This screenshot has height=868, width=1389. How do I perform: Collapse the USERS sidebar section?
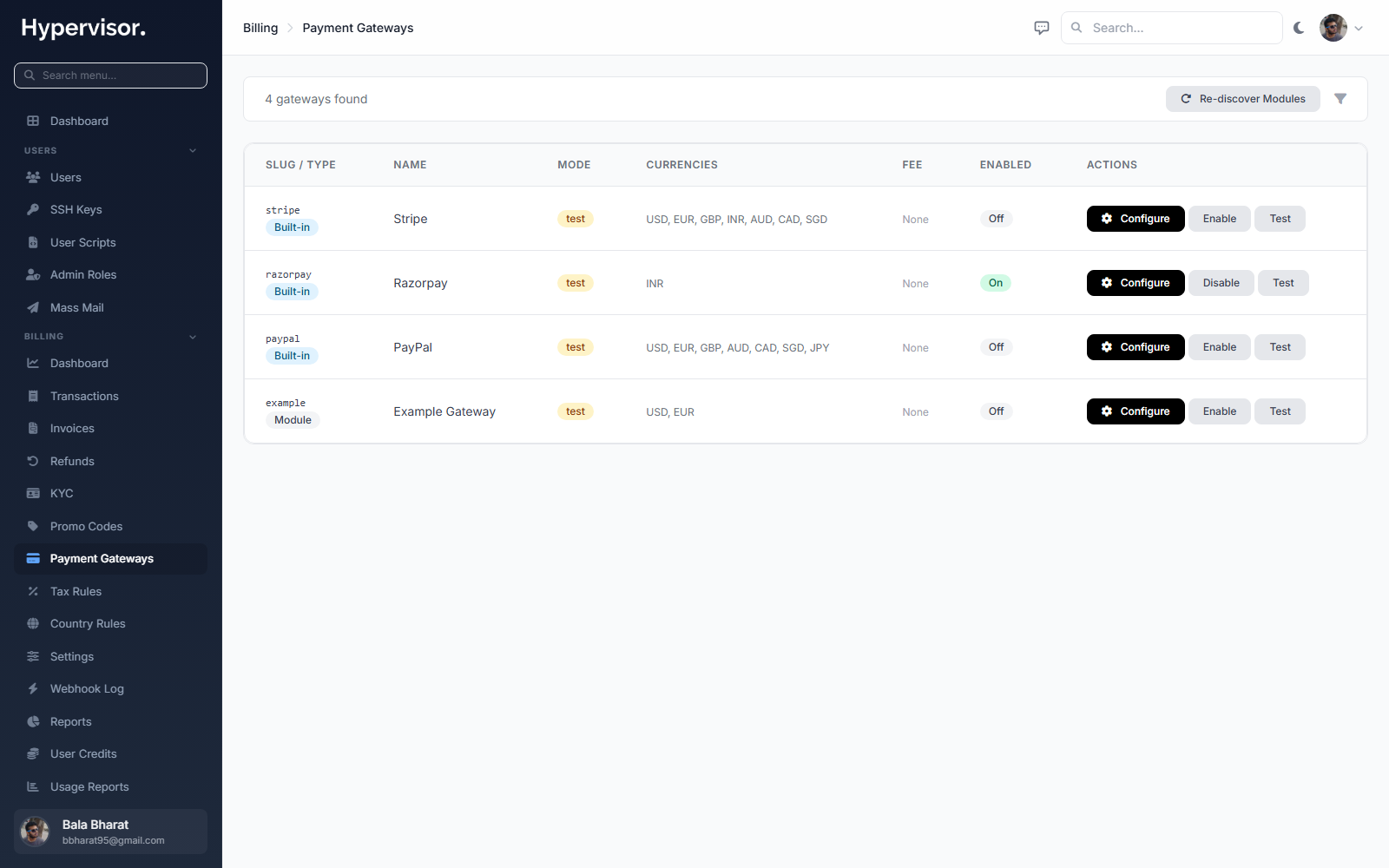click(193, 150)
